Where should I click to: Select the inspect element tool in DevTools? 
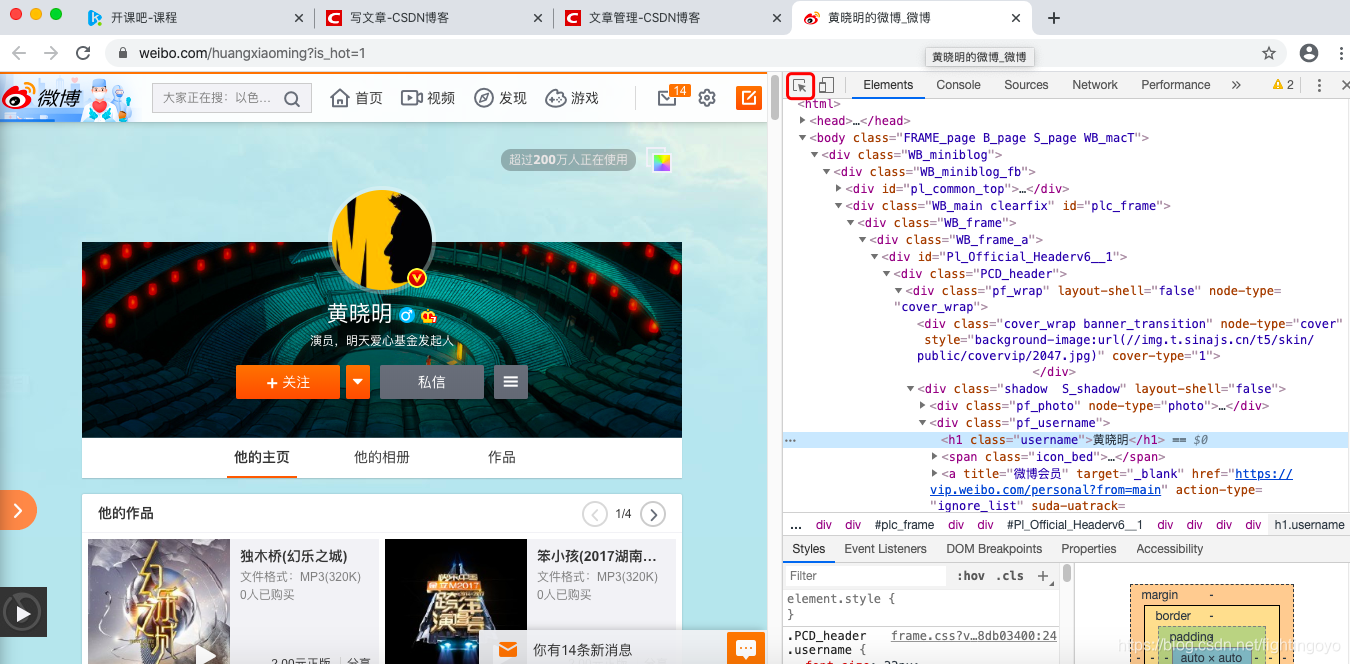(x=799, y=86)
